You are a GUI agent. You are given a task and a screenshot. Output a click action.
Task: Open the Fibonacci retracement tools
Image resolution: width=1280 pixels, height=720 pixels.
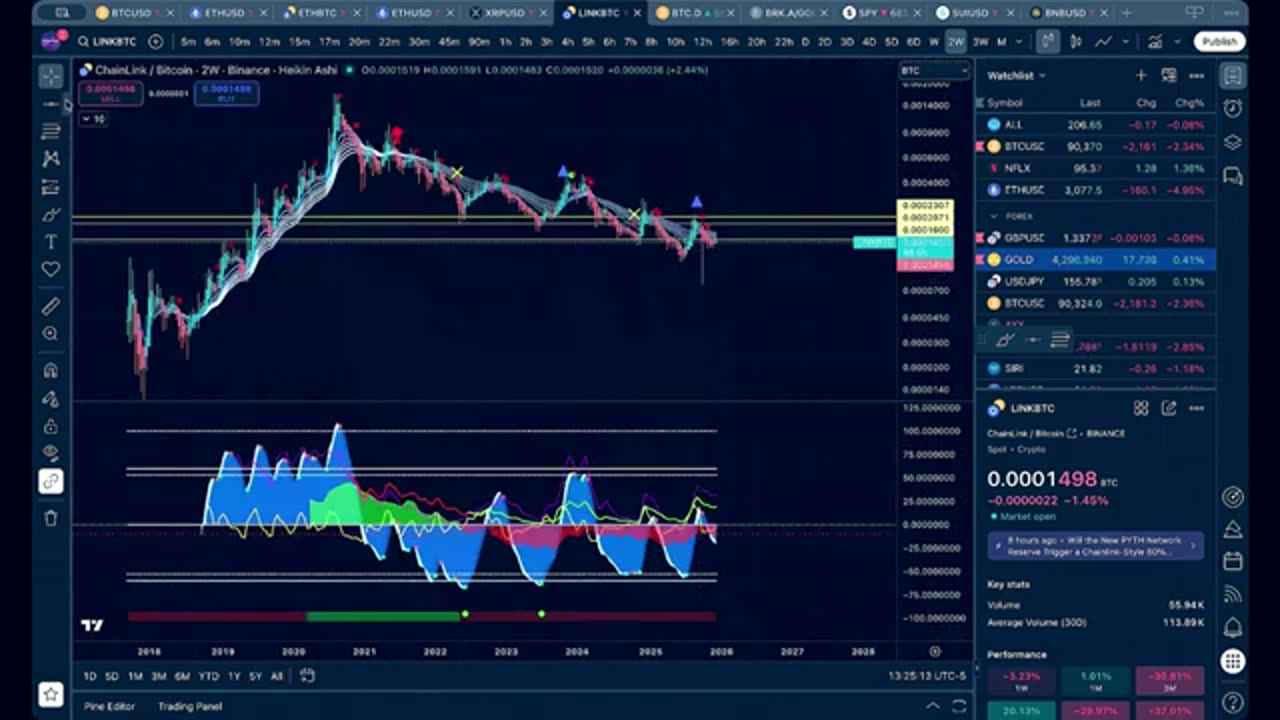(51, 131)
